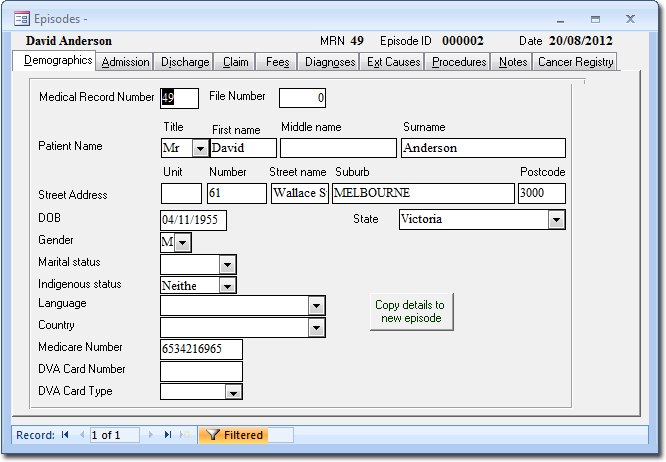This screenshot has width=666, height=462.
Task: Open the Gender dropdown arrow
Action: [x=183, y=242]
